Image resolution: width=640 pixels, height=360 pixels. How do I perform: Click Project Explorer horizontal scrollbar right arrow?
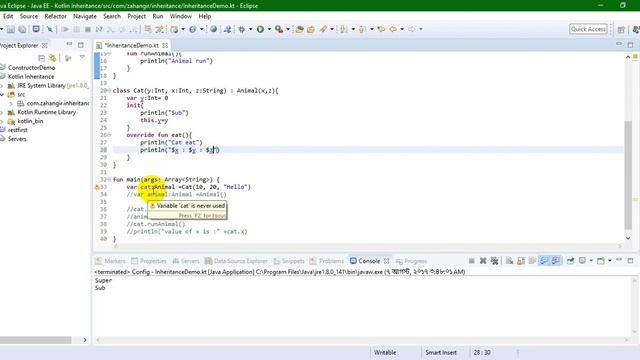click(x=84, y=340)
